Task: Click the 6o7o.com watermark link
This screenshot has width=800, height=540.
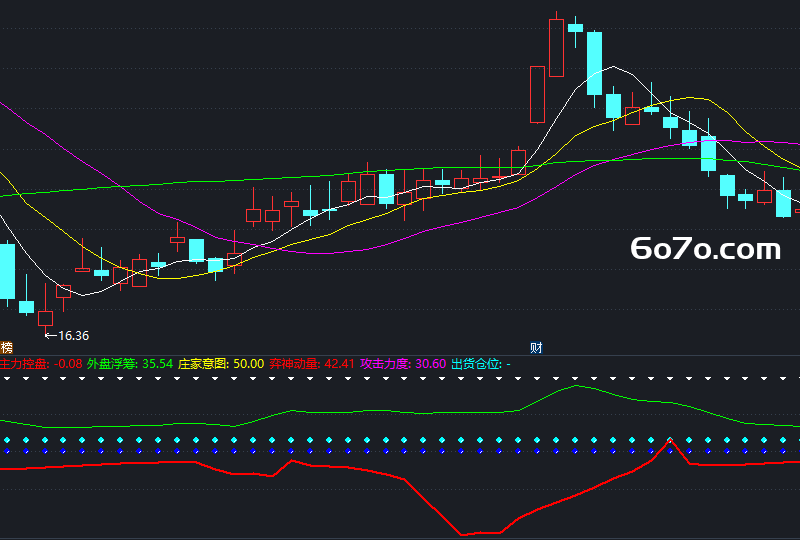Action: [x=705, y=249]
